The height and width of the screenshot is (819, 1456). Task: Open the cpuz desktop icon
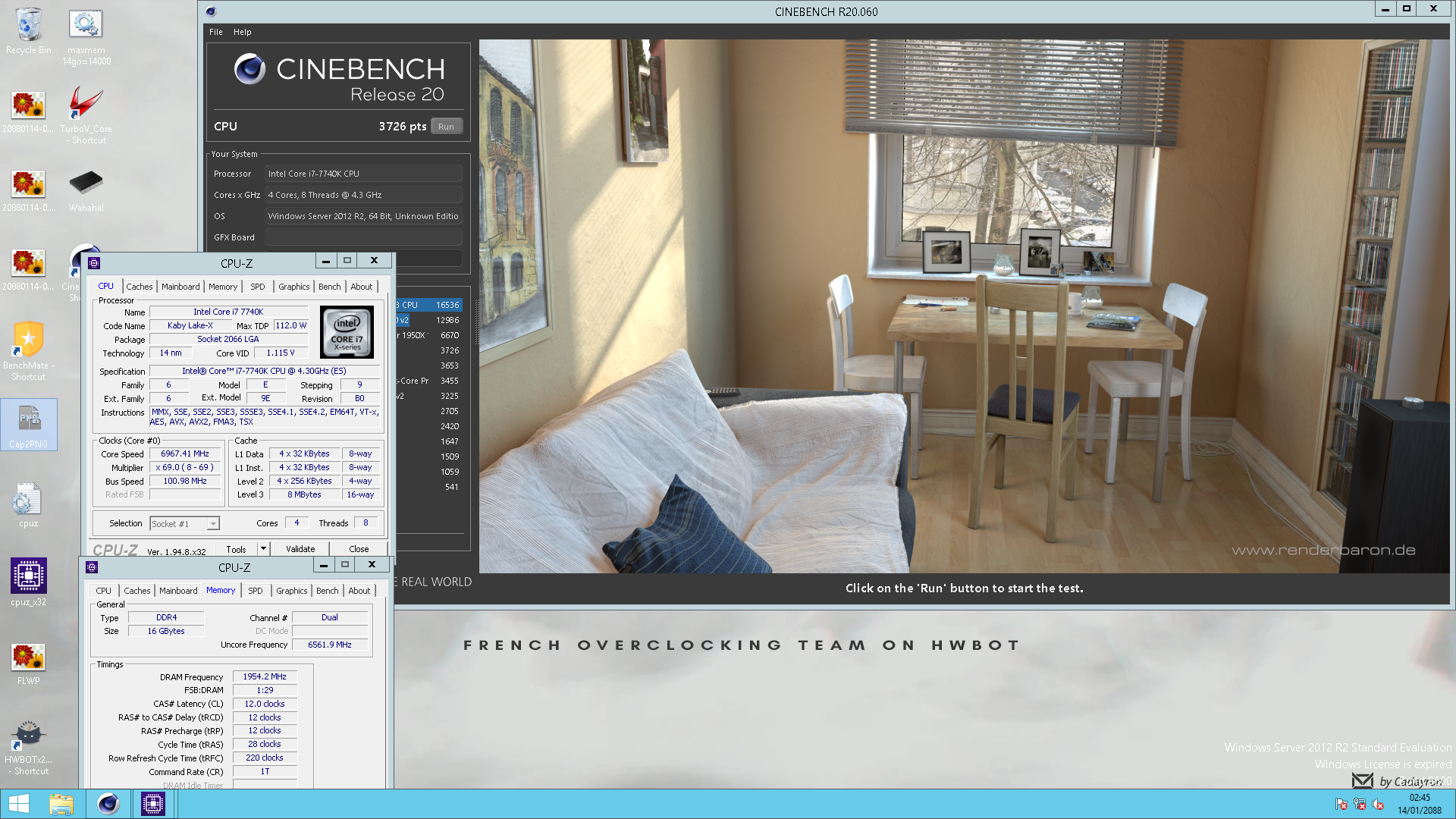(x=28, y=505)
